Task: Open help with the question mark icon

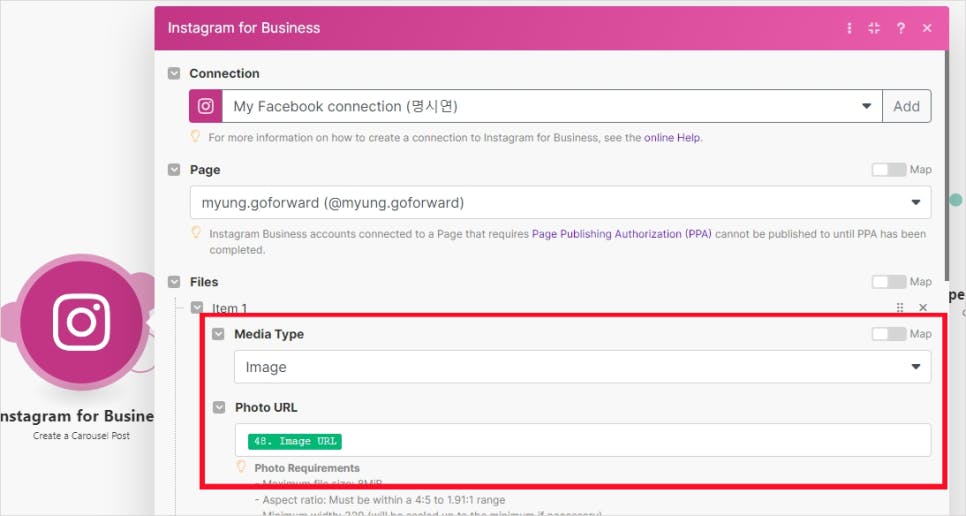Action: click(901, 28)
